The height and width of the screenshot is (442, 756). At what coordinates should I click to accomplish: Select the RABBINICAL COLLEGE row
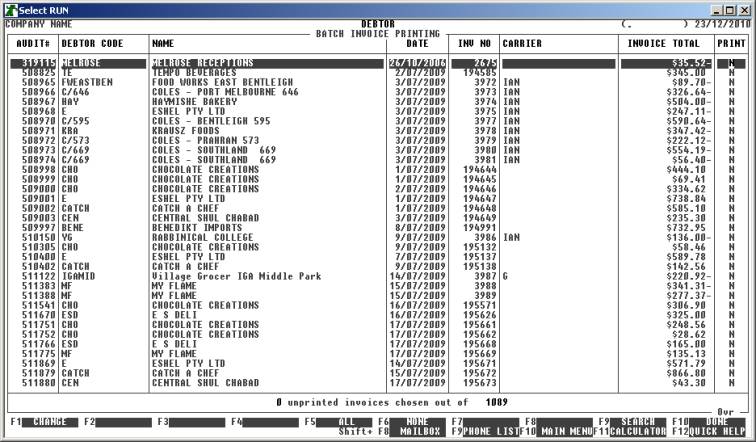click(x=378, y=237)
